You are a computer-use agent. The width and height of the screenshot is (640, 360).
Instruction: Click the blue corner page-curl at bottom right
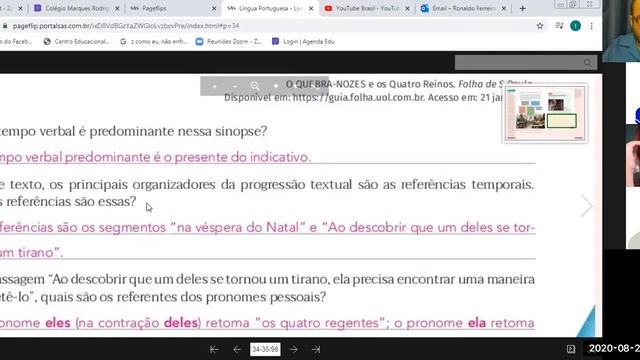click(x=587, y=322)
